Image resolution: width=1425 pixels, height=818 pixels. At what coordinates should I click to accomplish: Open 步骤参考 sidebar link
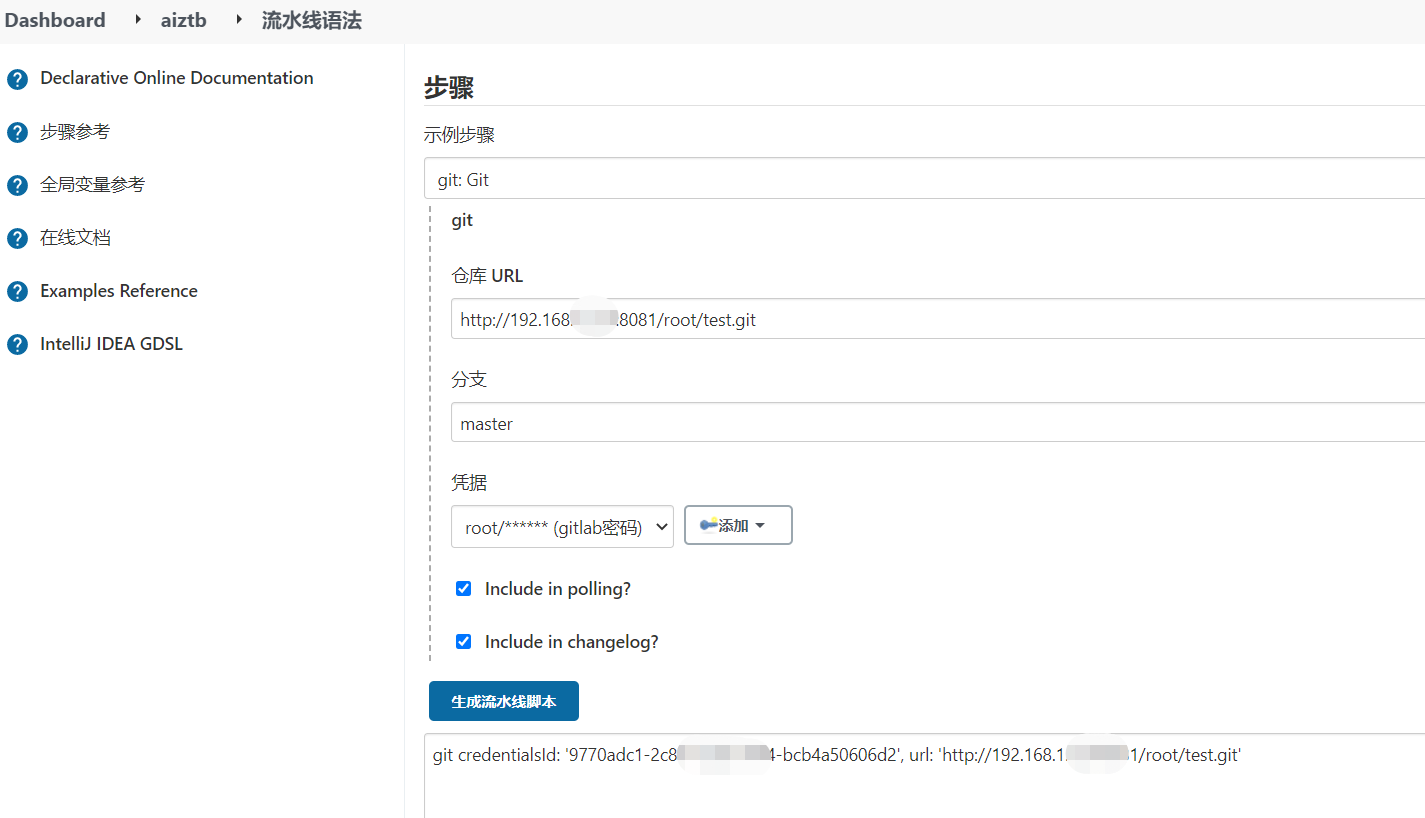click(x=75, y=131)
